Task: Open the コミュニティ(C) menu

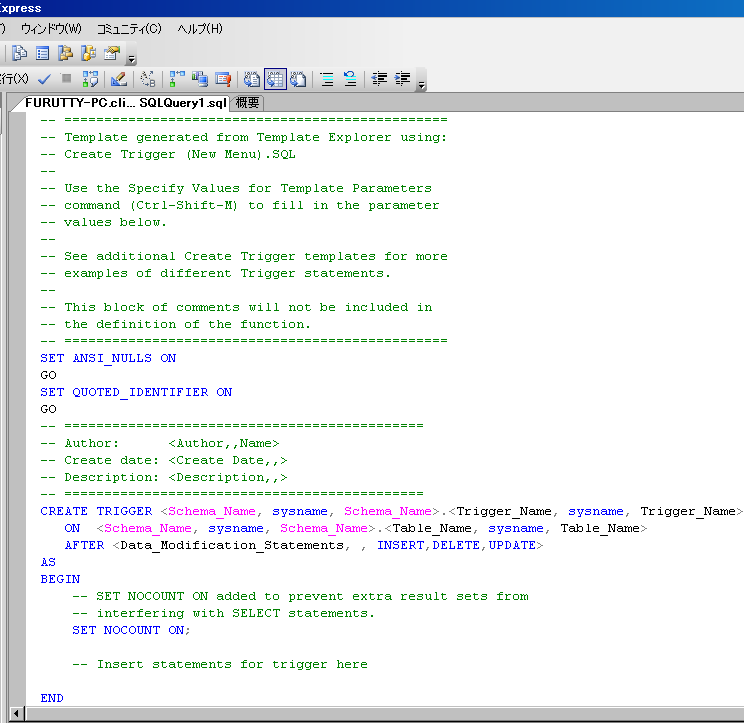Action: (x=129, y=29)
